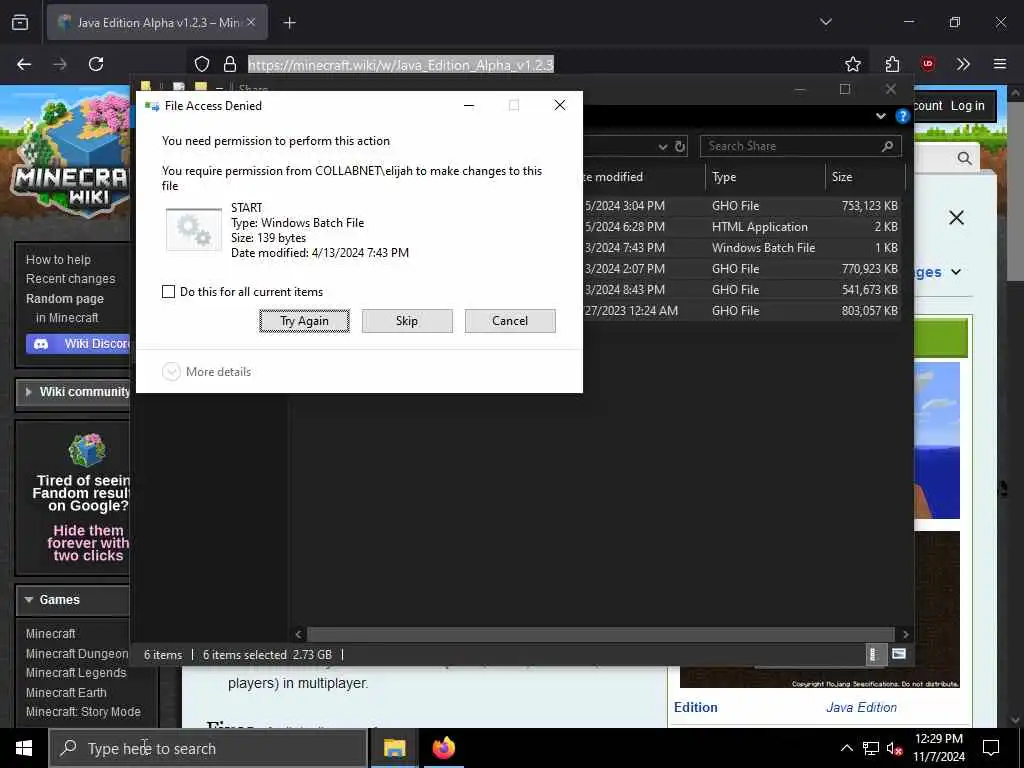Open 'How to help' wiki link
Image resolution: width=1024 pixels, height=768 pixels.
[x=58, y=260]
